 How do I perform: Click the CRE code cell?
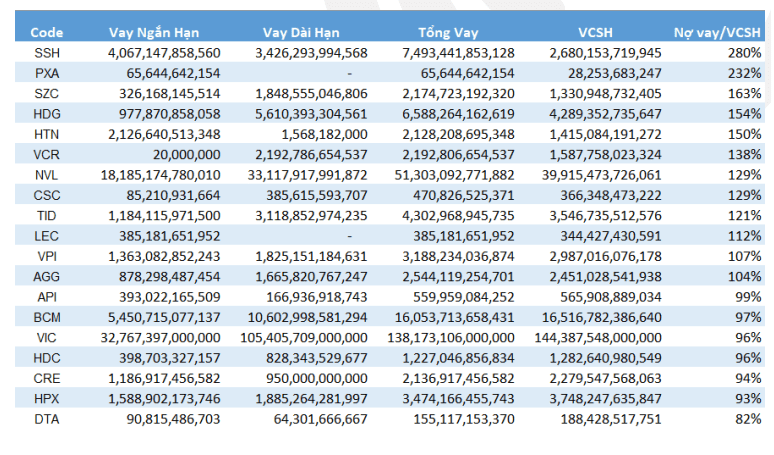[47, 379]
